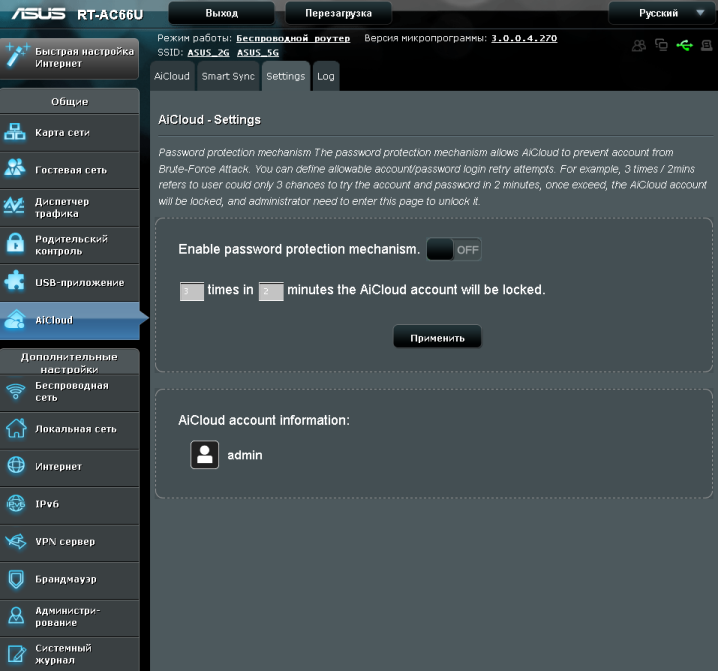Click the VPN server icon
718x671 pixels.
click(16, 541)
